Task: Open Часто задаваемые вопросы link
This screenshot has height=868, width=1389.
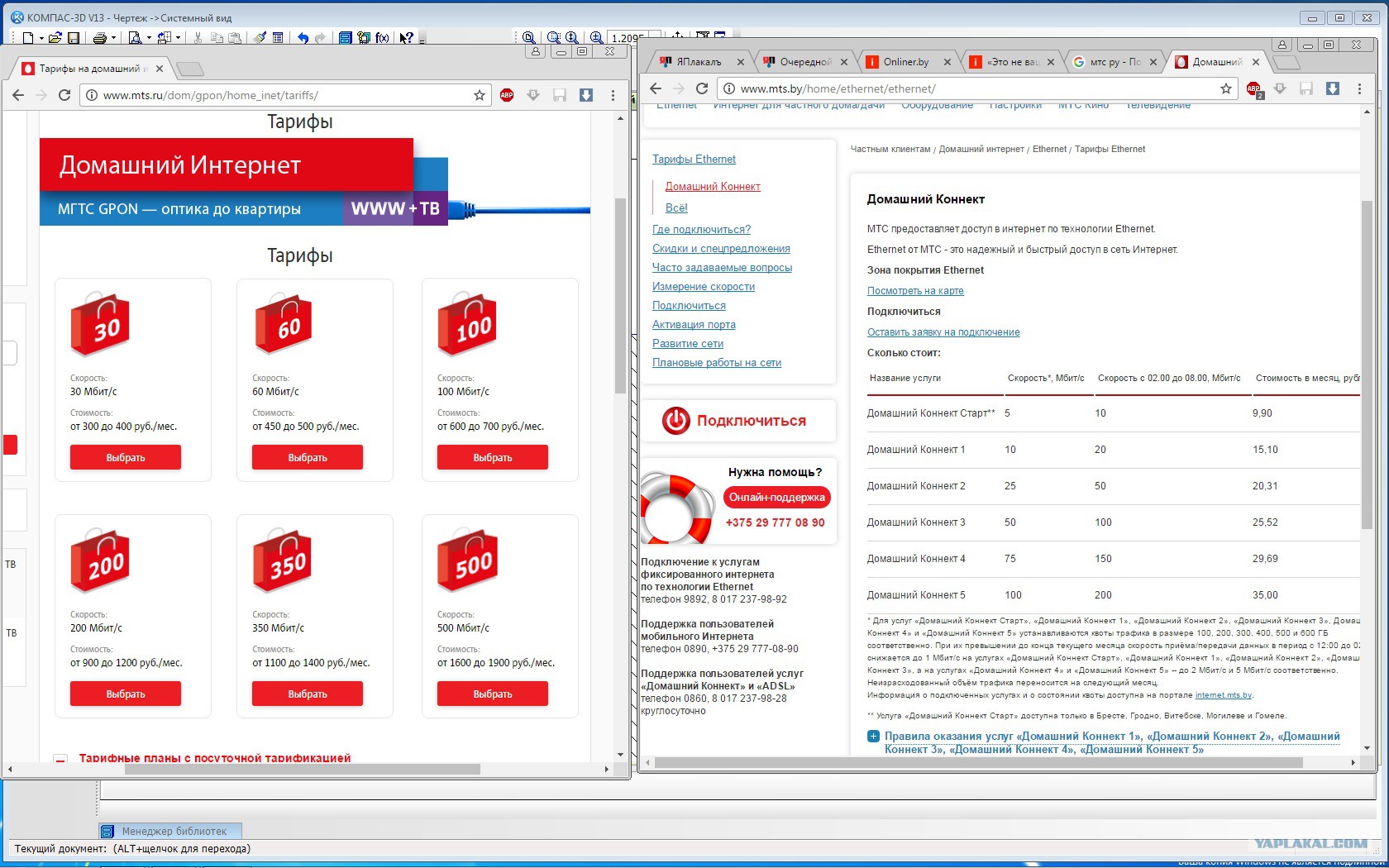Action: 722,267
